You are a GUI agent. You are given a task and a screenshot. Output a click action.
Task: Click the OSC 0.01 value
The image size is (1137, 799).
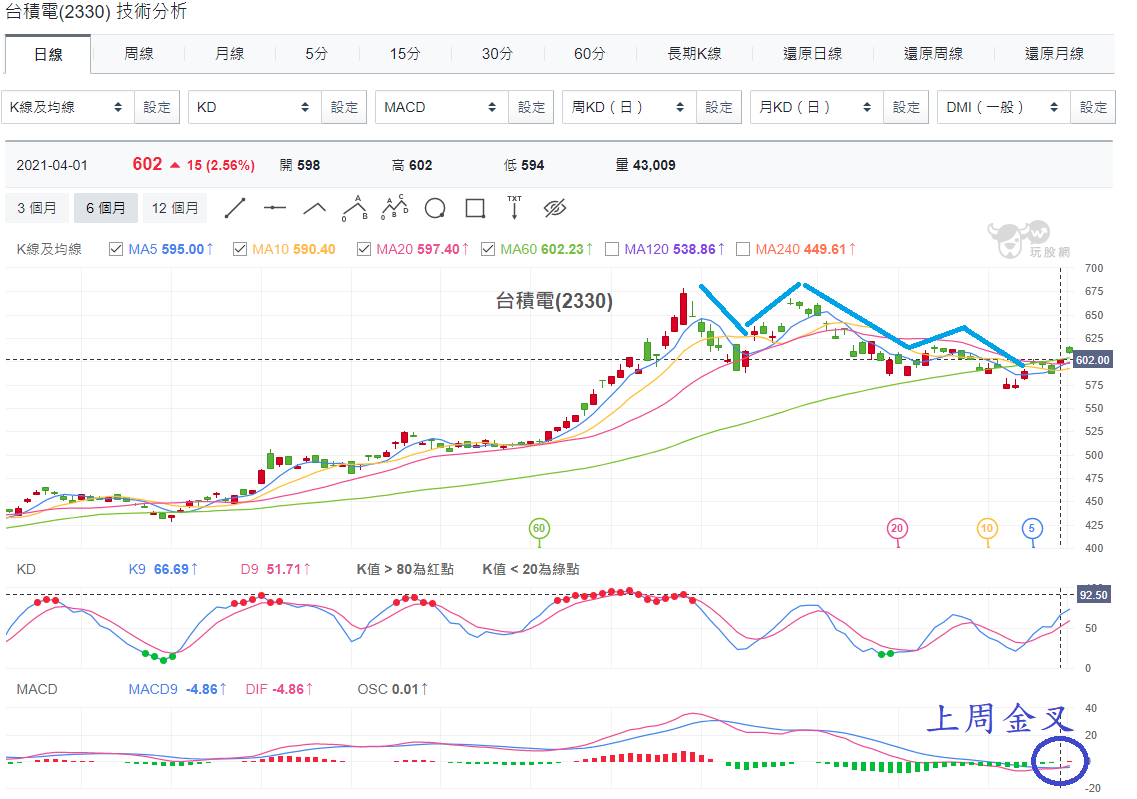point(392,689)
